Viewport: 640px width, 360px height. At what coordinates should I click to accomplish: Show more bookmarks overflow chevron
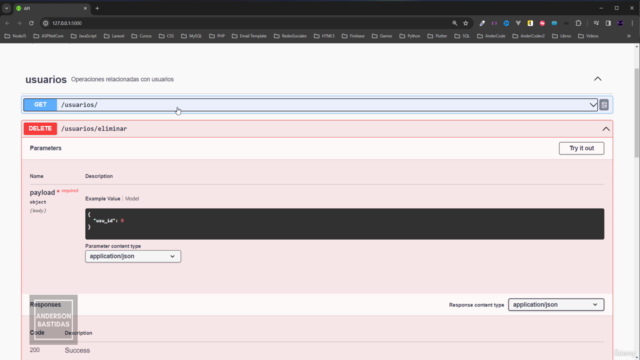click(x=629, y=36)
